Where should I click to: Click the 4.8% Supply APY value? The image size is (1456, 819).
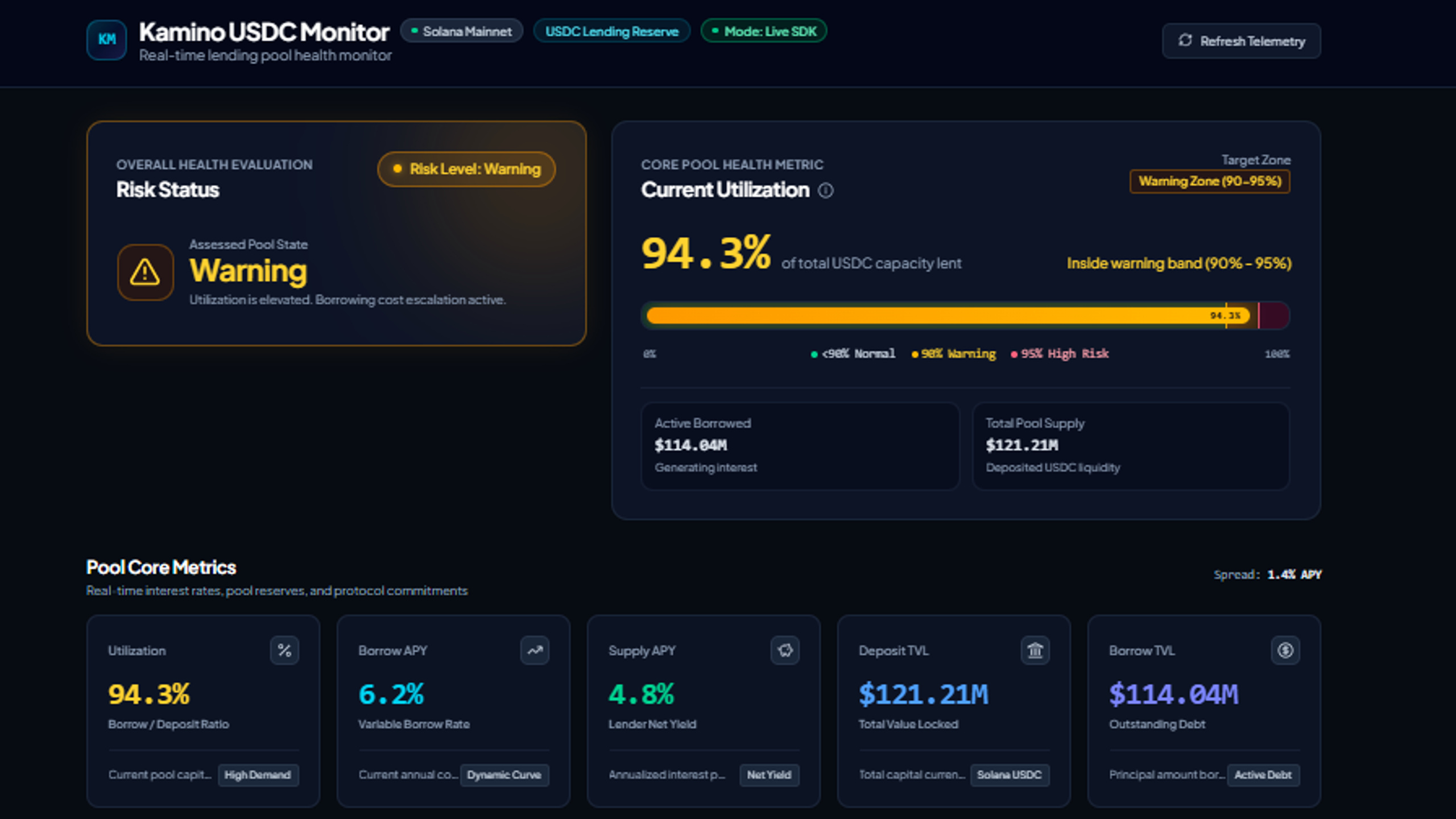641,694
